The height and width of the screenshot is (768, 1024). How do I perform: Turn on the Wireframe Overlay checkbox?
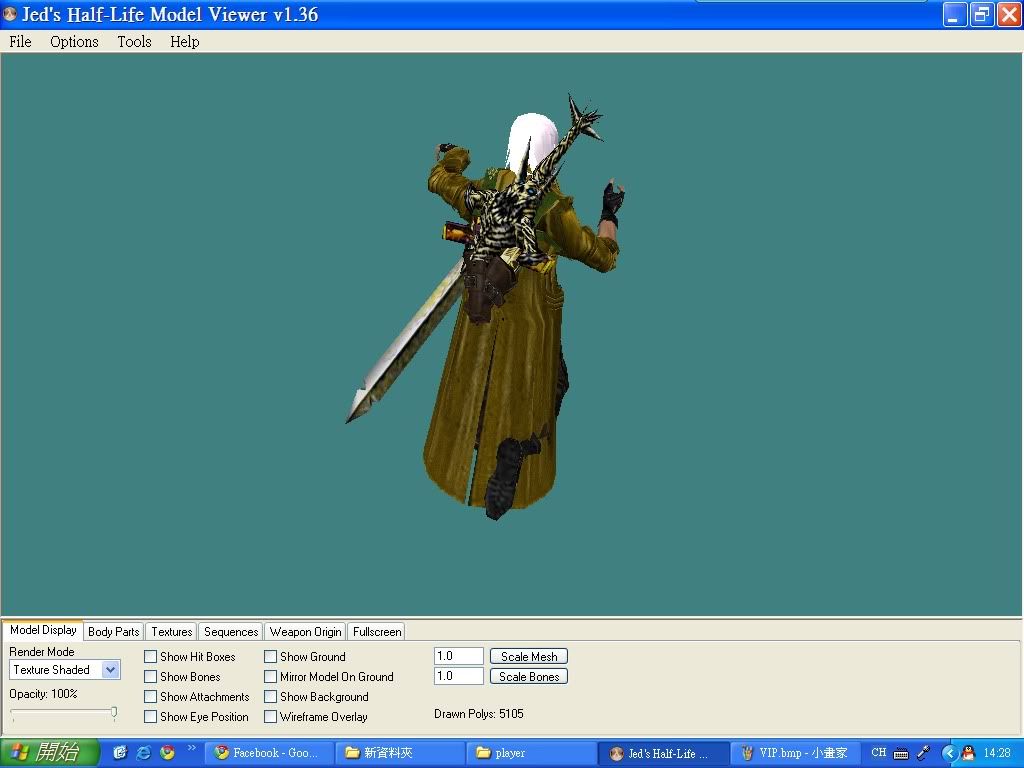tap(271, 717)
